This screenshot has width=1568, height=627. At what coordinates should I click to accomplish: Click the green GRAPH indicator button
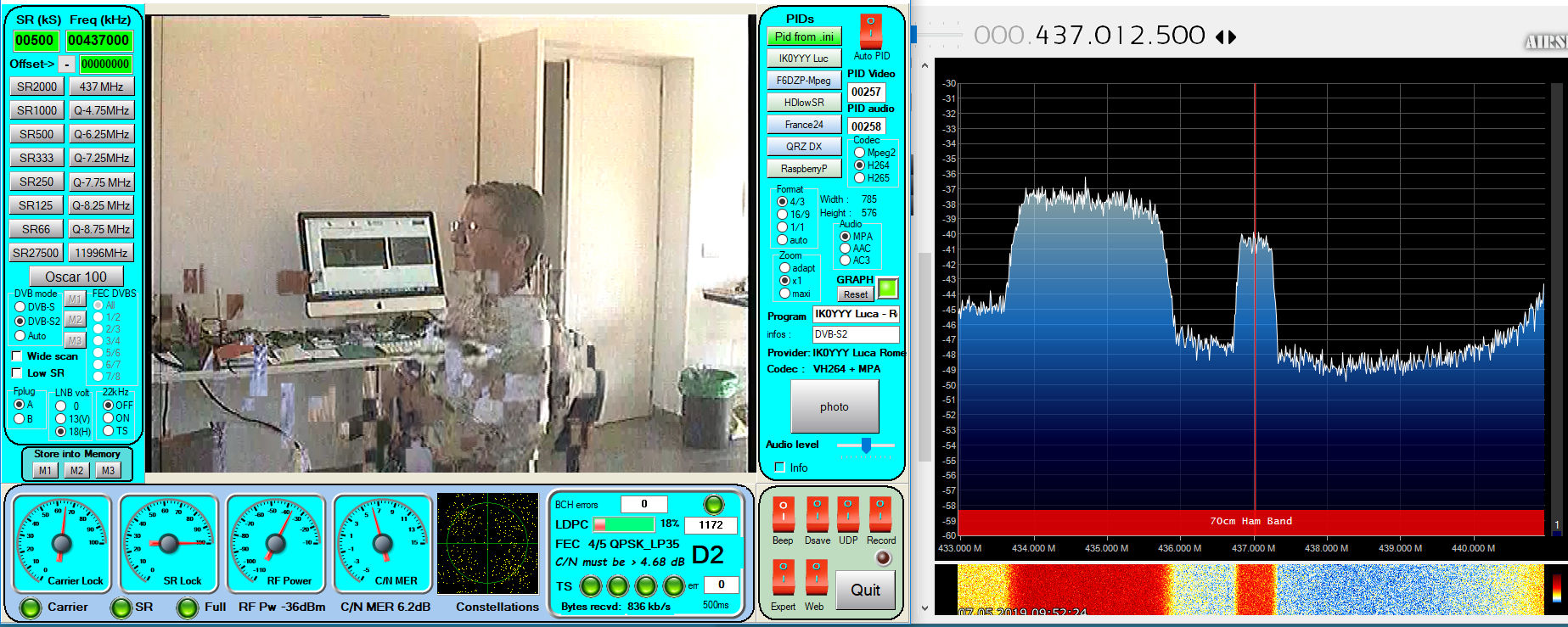tap(887, 288)
